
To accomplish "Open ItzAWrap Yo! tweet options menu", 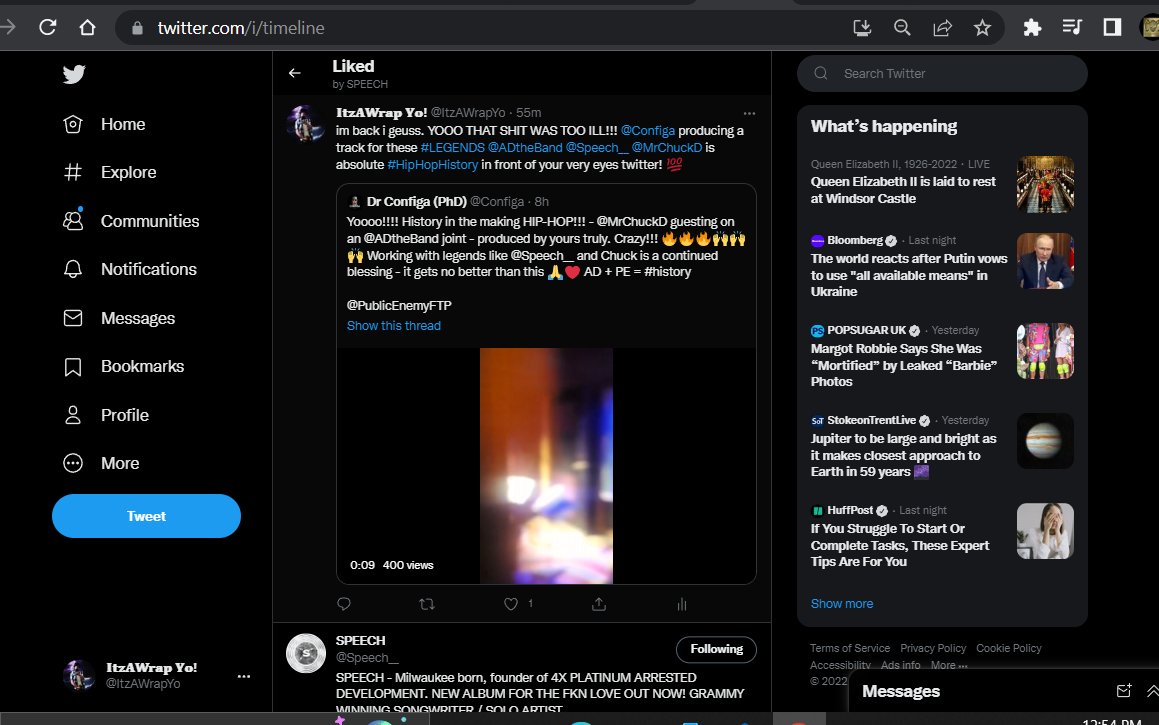I will 750,113.
